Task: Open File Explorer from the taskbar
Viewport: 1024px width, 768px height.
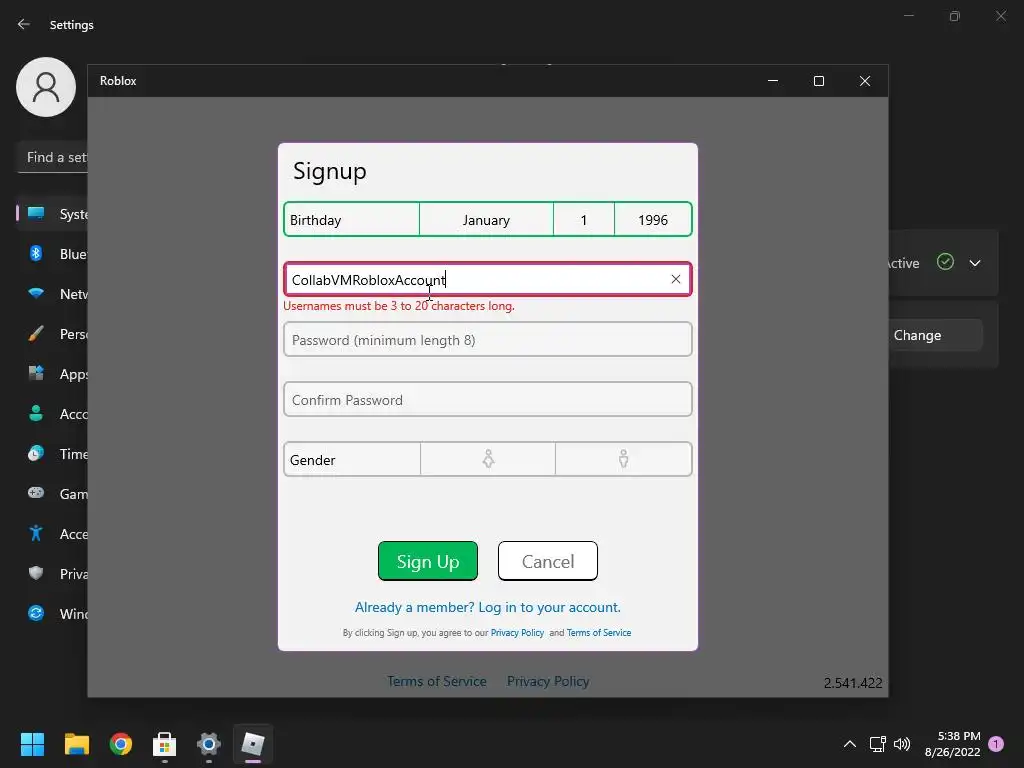Action: click(x=76, y=744)
